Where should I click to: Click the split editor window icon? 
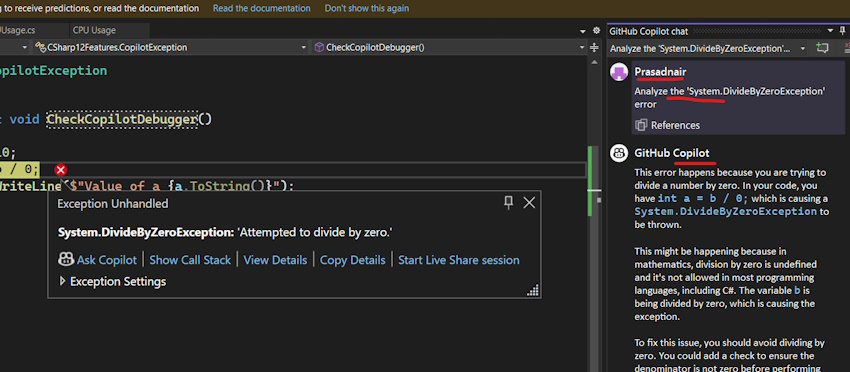(595, 48)
